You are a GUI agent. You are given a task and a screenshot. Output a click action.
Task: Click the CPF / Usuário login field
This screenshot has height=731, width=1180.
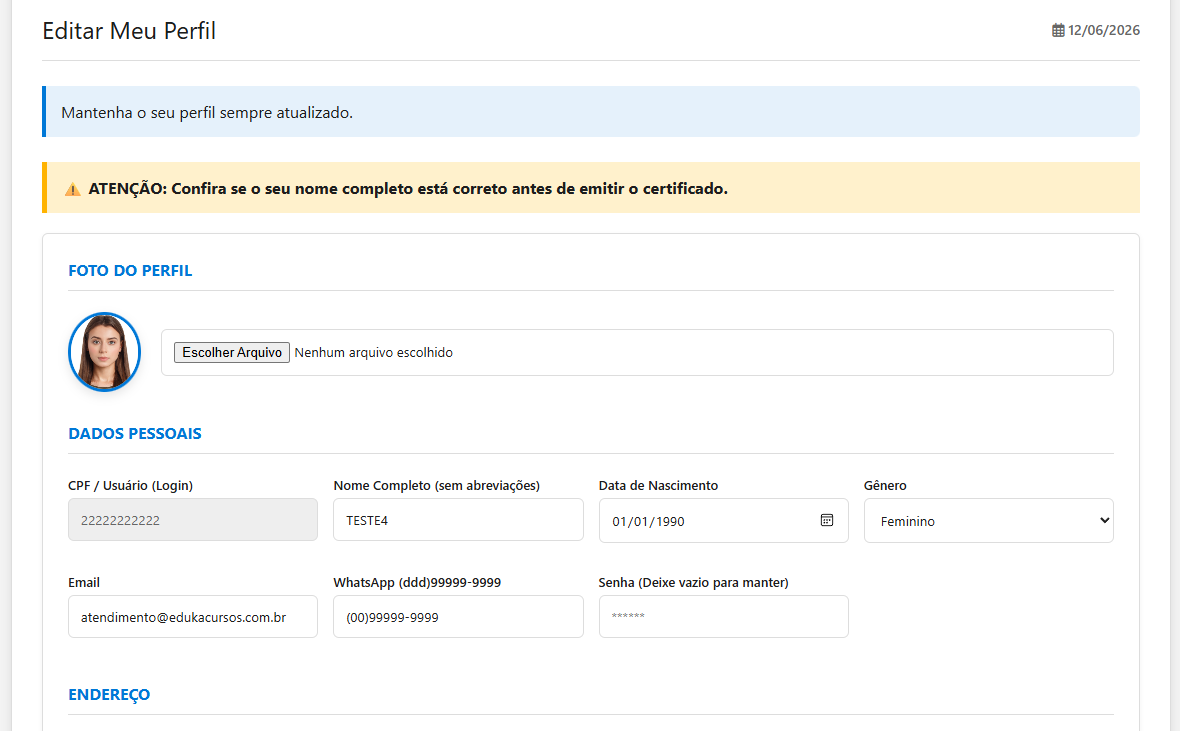tap(193, 519)
